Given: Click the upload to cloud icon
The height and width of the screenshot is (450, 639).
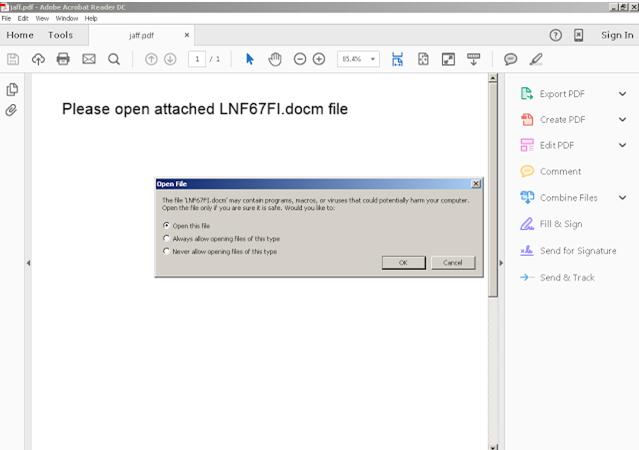Looking at the screenshot, I should (x=38, y=60).
